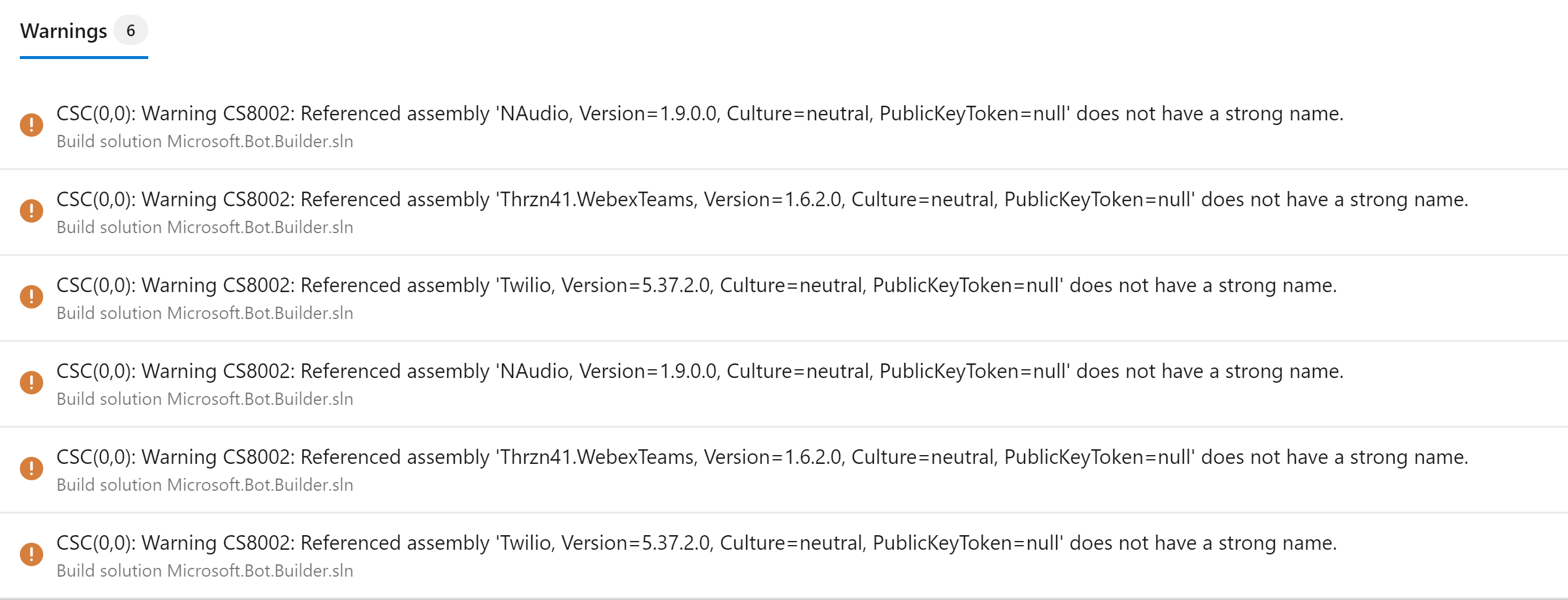Click the warning icon on the second NAudio warning
1568x600 pixels.
pyautogui.click(x=32, y=383)
